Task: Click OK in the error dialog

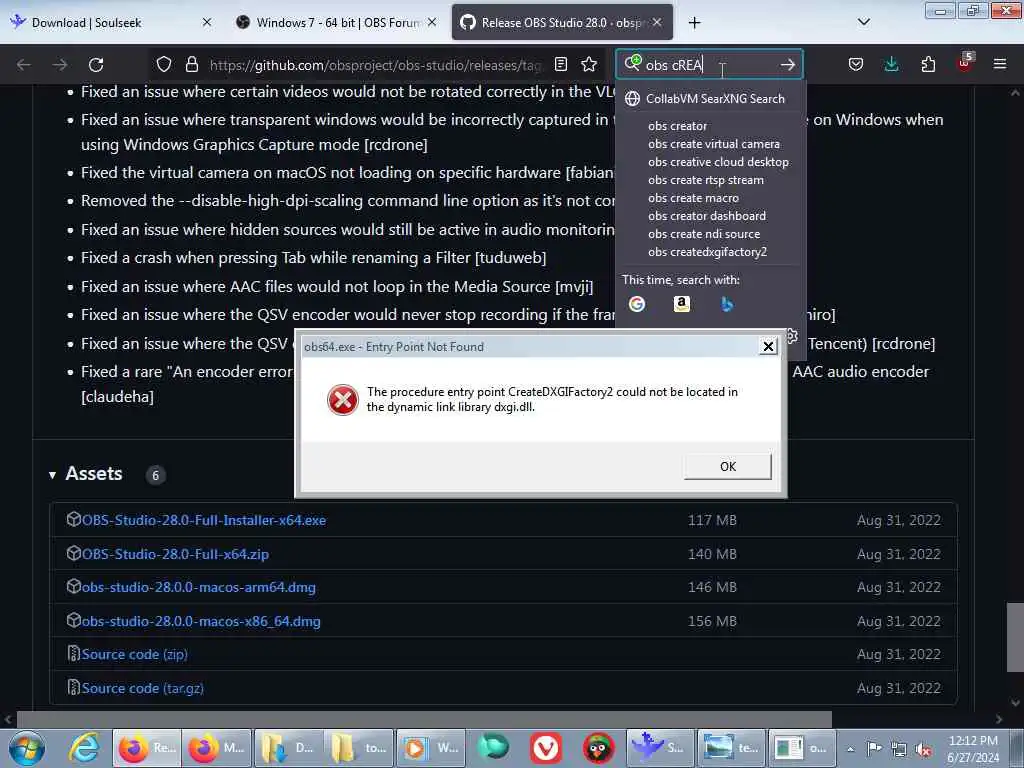Action: point(728,466)
